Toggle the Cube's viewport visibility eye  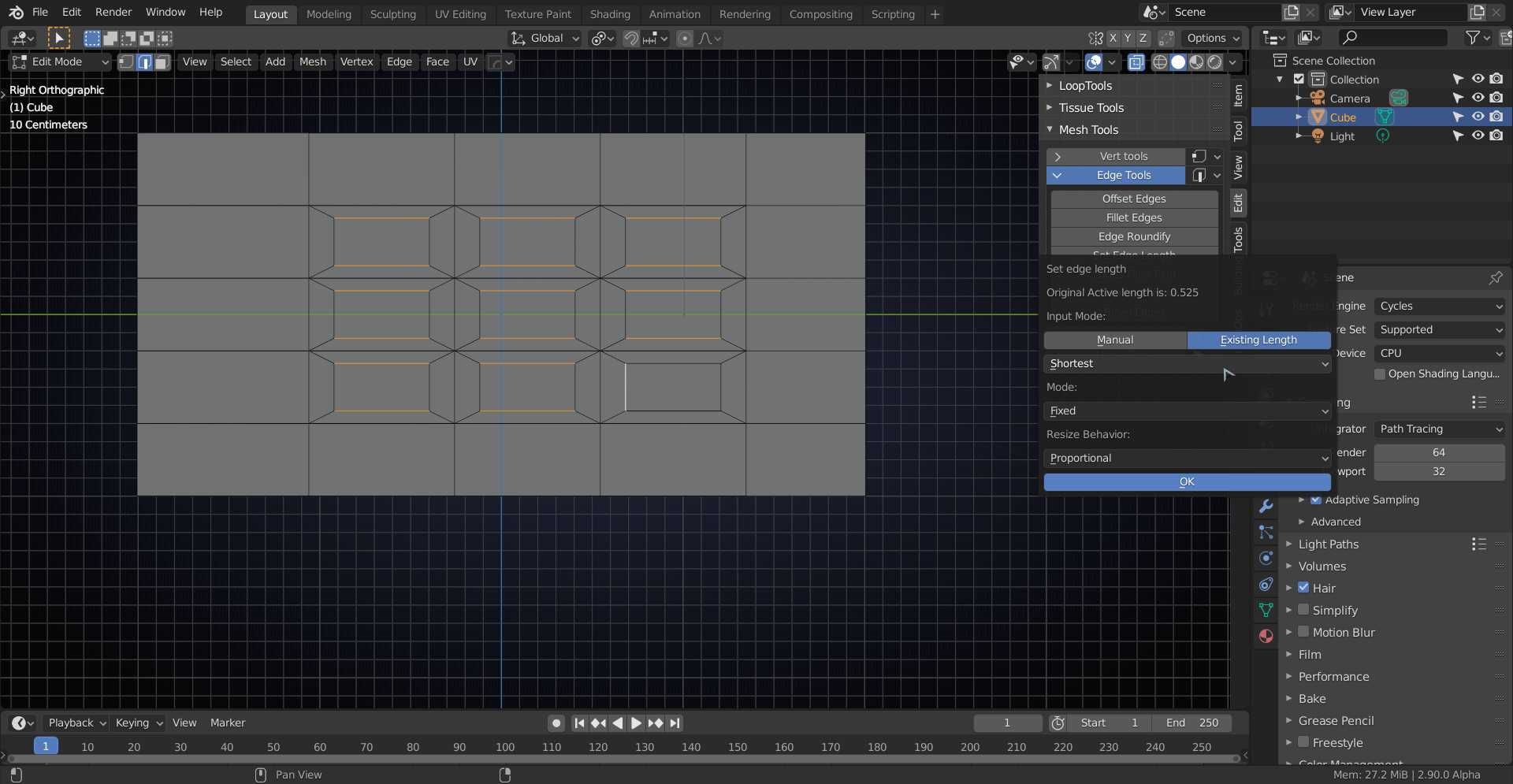pyautogui.click(x=1478, y=117)
